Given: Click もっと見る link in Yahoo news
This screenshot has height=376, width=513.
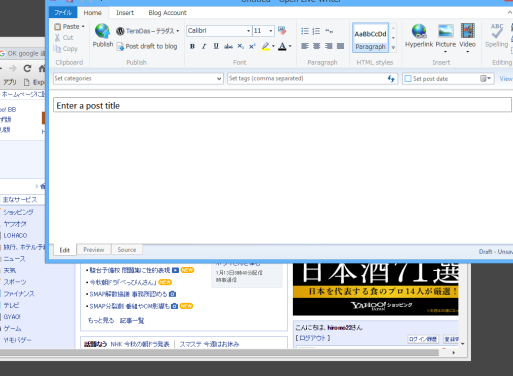Looking at the screenshot, I should (x=101, y=320).
